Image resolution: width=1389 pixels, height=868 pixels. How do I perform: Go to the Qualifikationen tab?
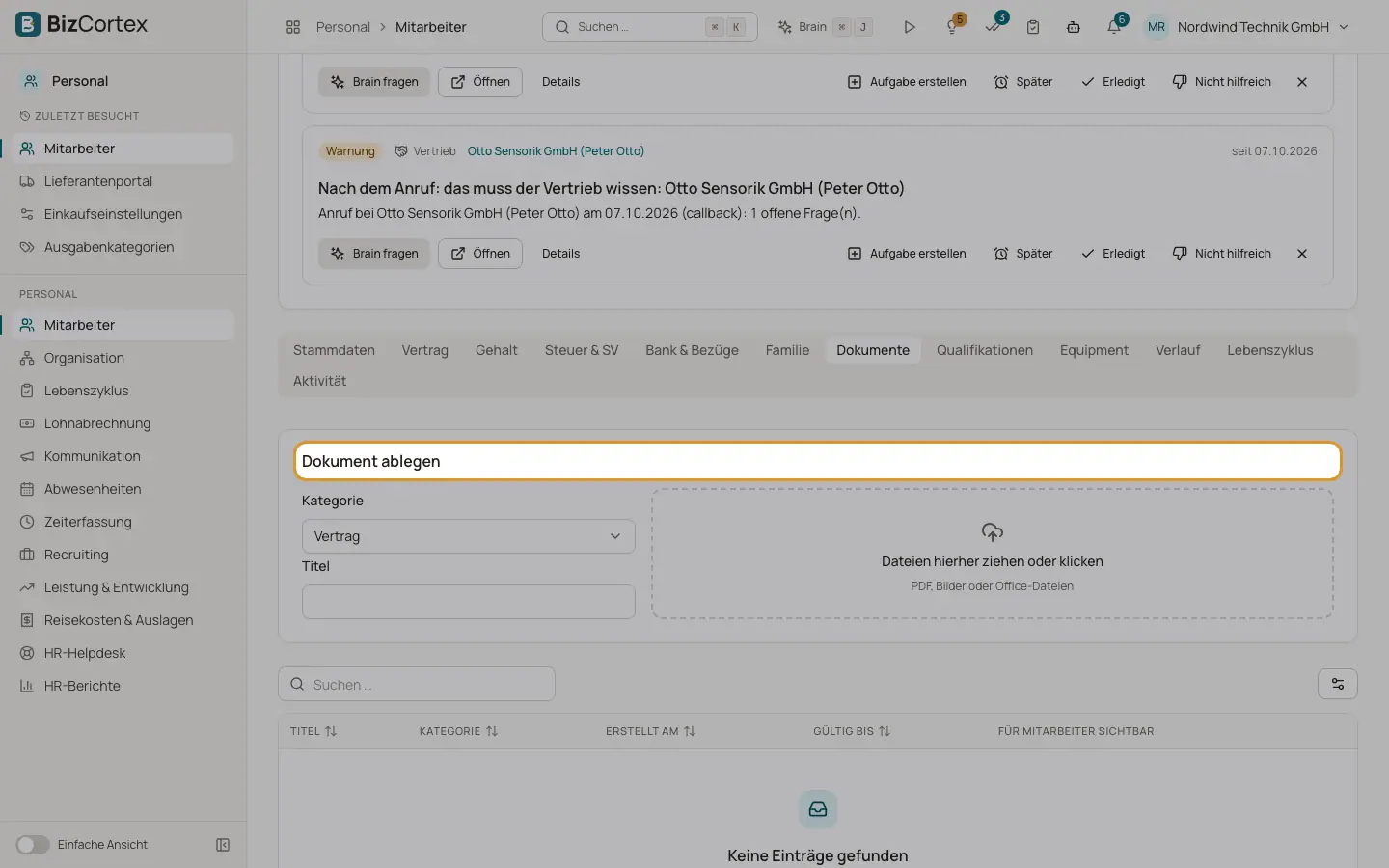pos(985,350)
